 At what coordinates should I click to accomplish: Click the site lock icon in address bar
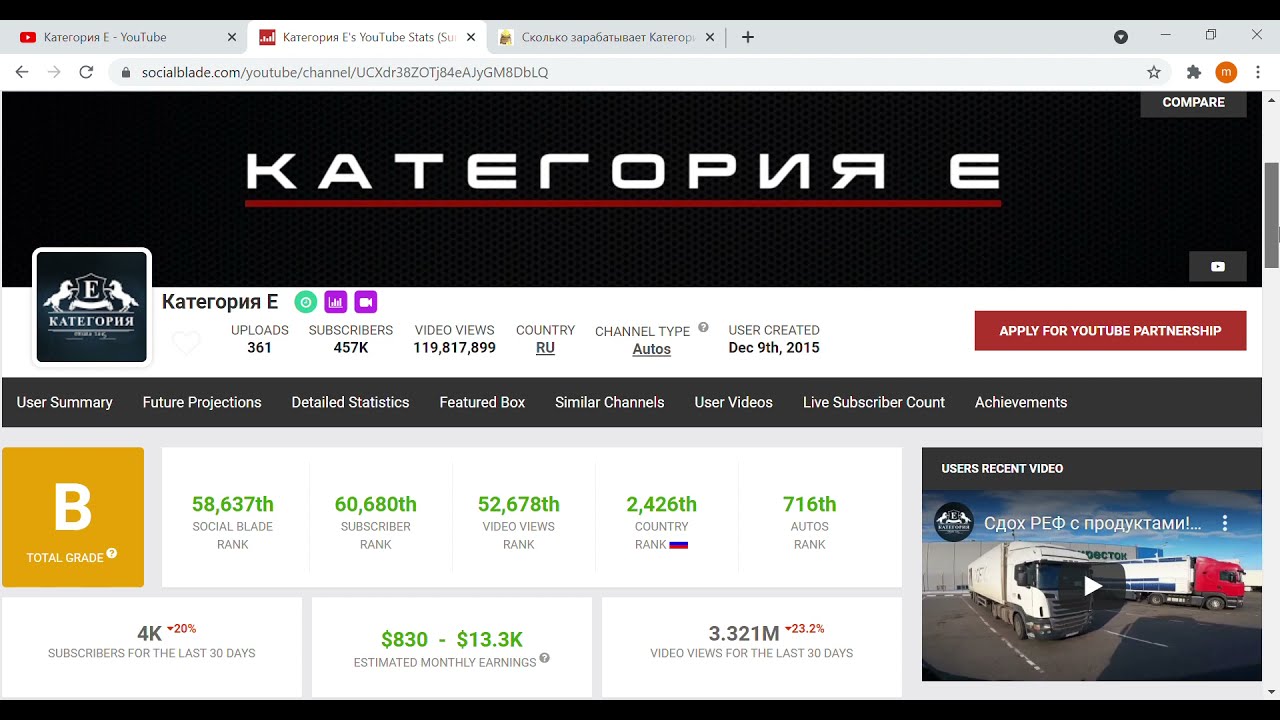[126, 72]
